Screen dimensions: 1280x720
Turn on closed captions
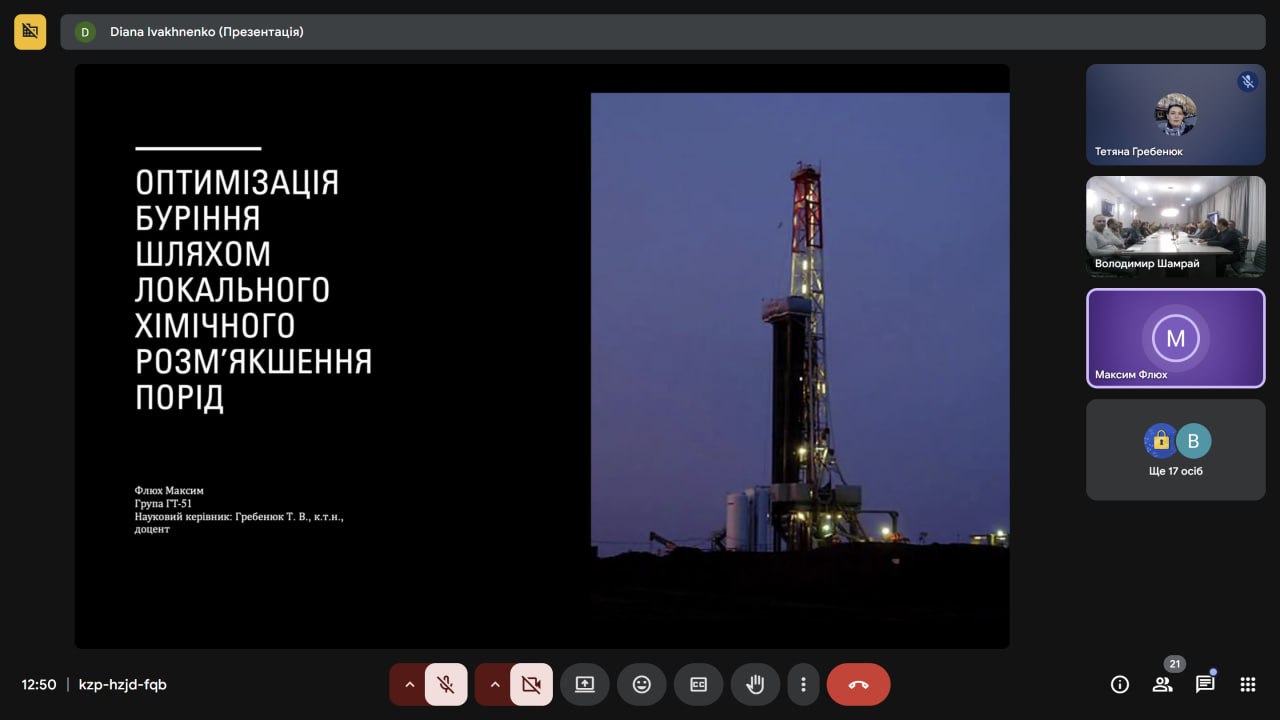click(698, 685)
